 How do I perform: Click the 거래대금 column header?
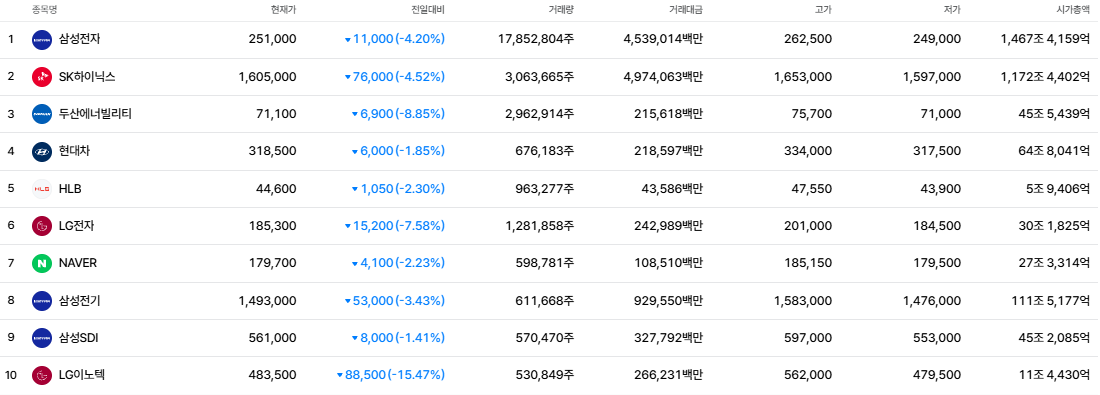(x=686, y=10)
